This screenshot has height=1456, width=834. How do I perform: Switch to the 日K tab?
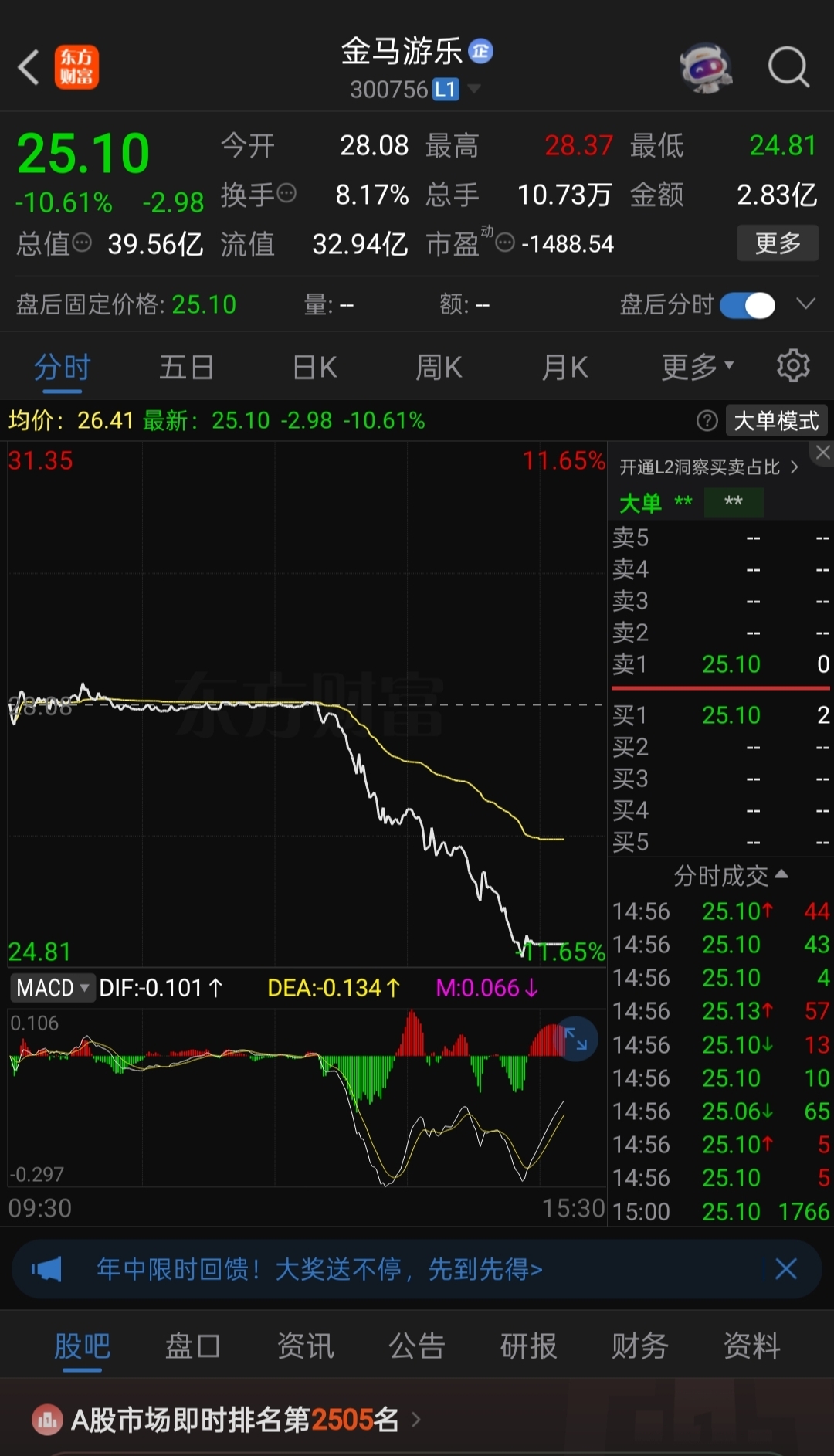(x=315, y=368)
